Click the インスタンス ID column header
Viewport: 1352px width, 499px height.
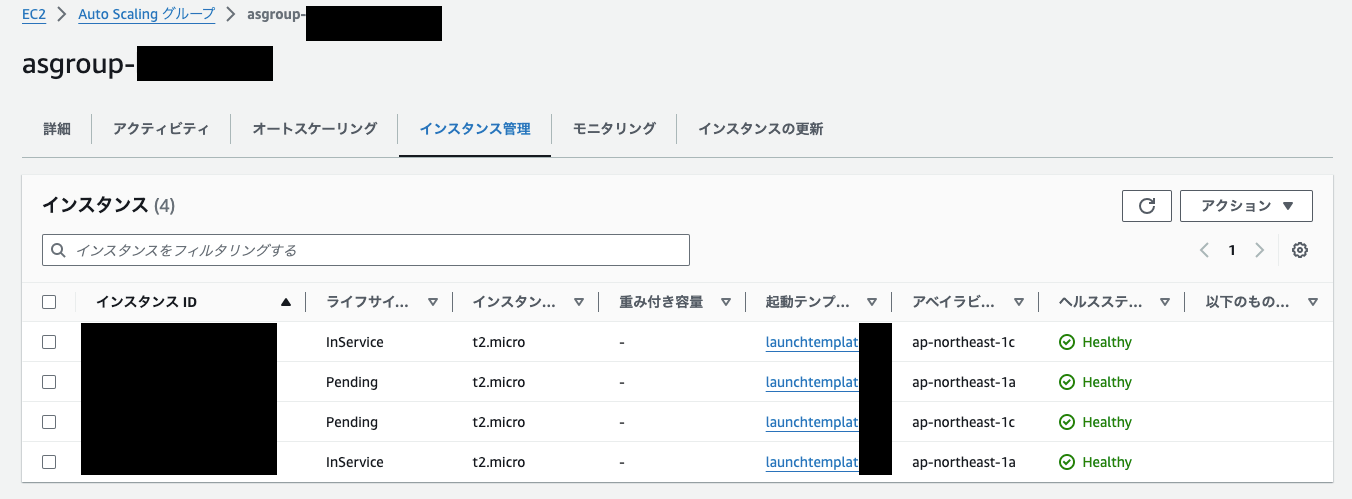click(146, 302)
